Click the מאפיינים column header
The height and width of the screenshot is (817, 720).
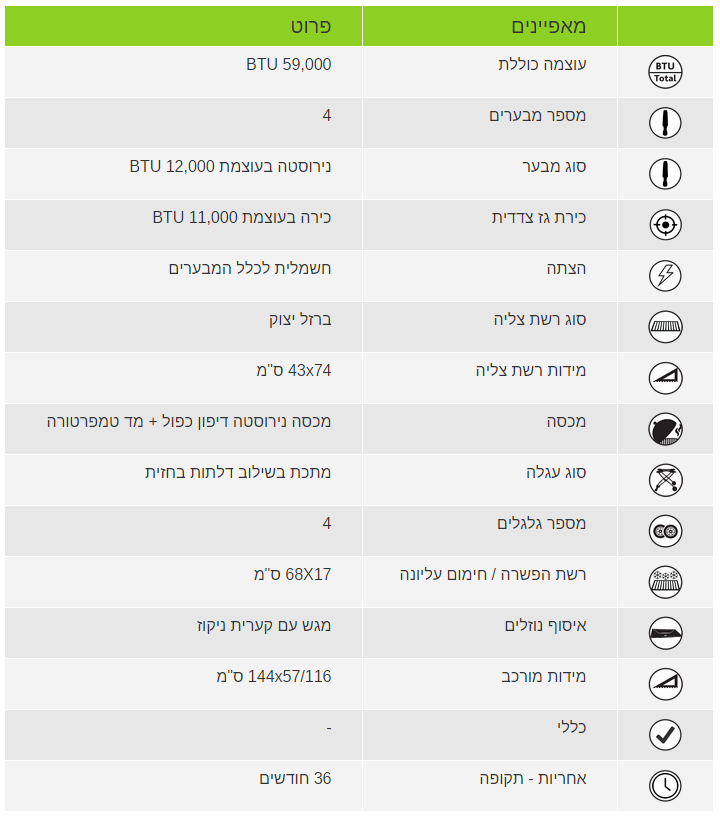549,26
